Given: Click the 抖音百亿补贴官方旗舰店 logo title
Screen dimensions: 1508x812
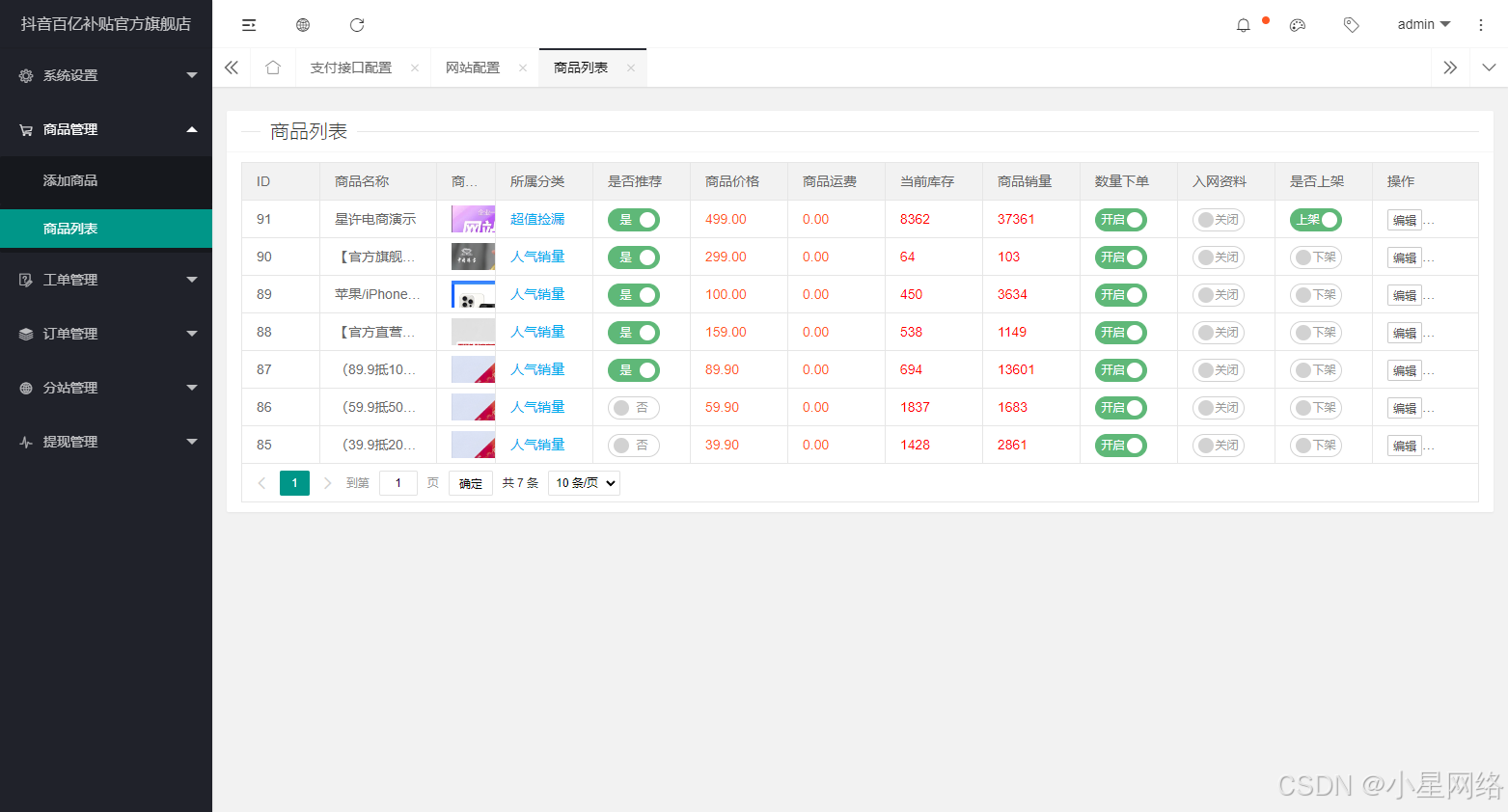Looking at the screenshot, I should pos(106,24).
